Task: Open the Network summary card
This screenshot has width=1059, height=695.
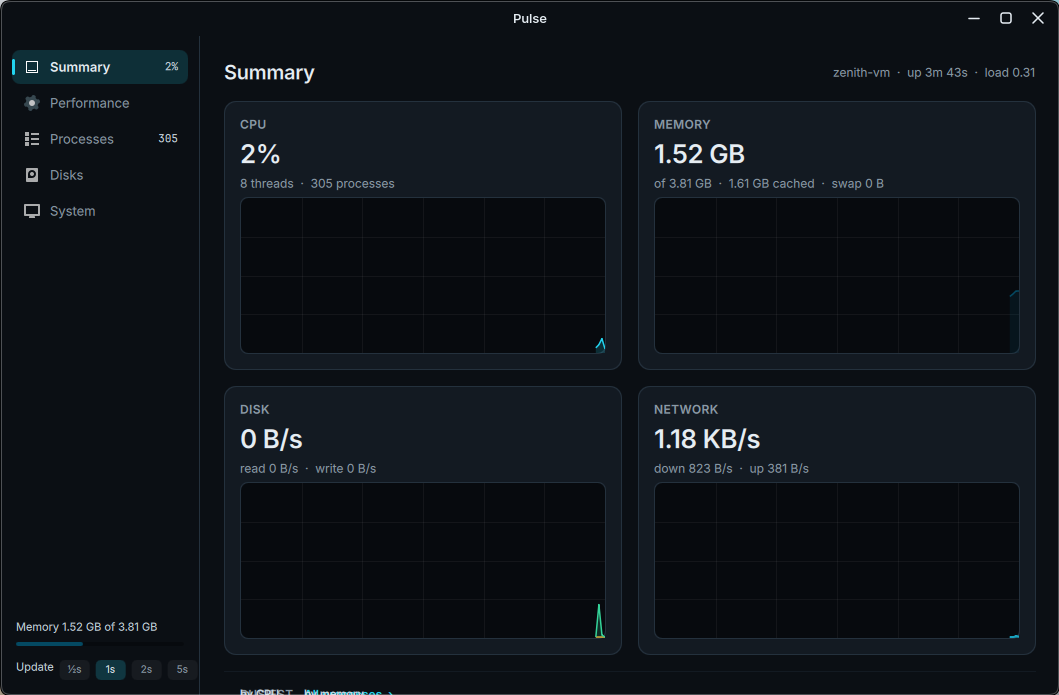Action: (x=836, y=520)
